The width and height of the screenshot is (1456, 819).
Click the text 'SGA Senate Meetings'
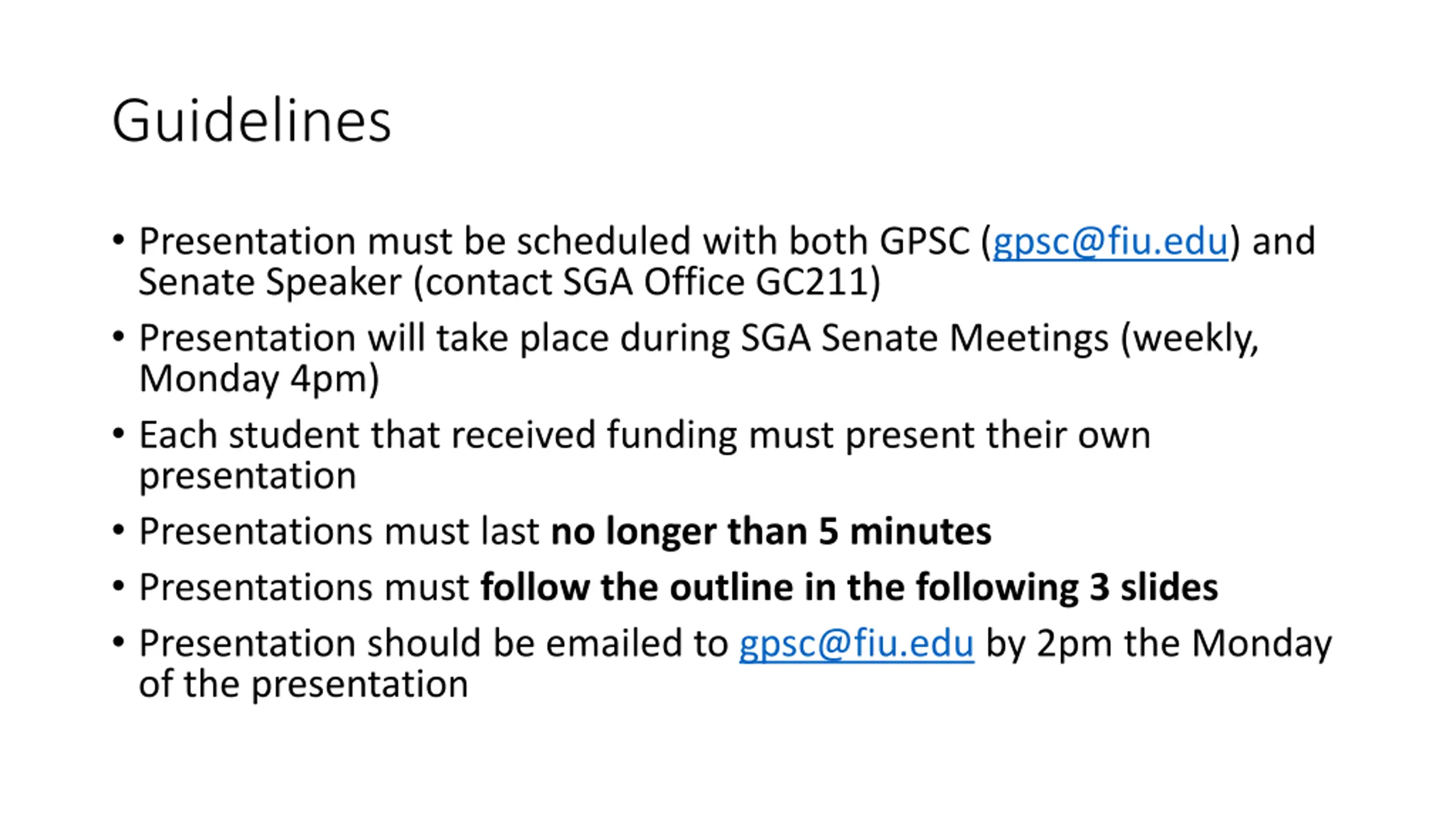(924, 338)
